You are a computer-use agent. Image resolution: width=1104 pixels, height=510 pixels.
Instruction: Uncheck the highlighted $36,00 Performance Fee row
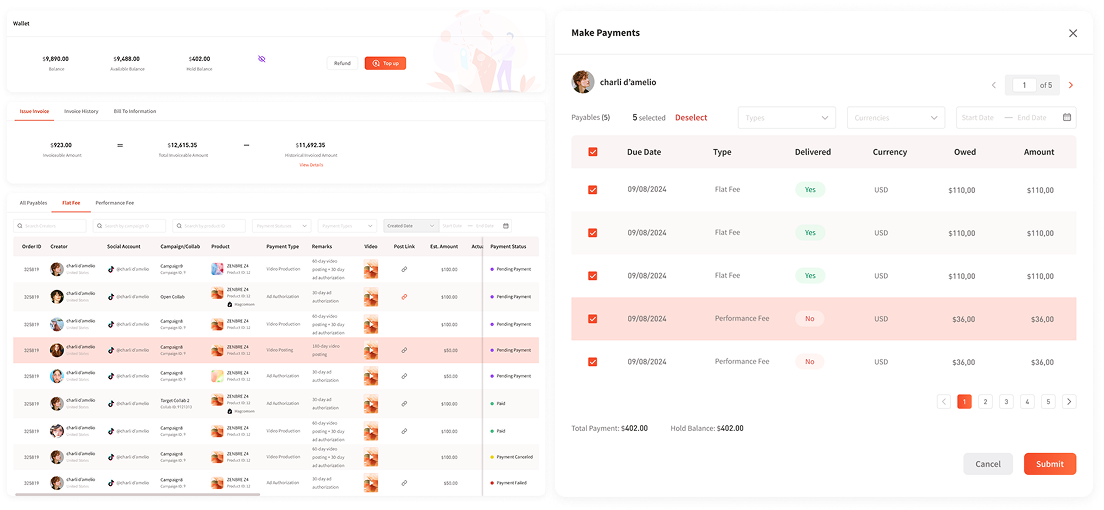point(593,319)
